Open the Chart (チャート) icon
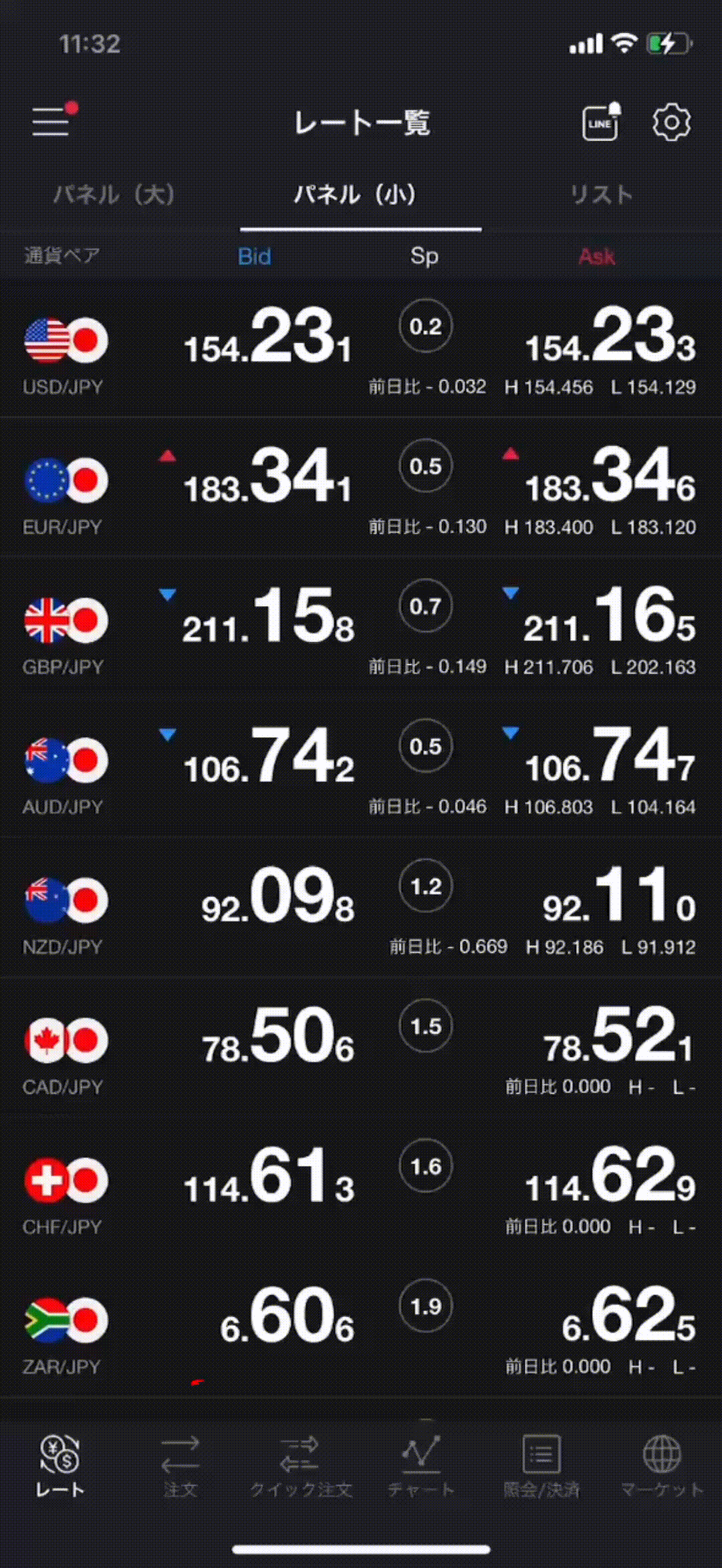The image size is (722, 1568). 421,1465
